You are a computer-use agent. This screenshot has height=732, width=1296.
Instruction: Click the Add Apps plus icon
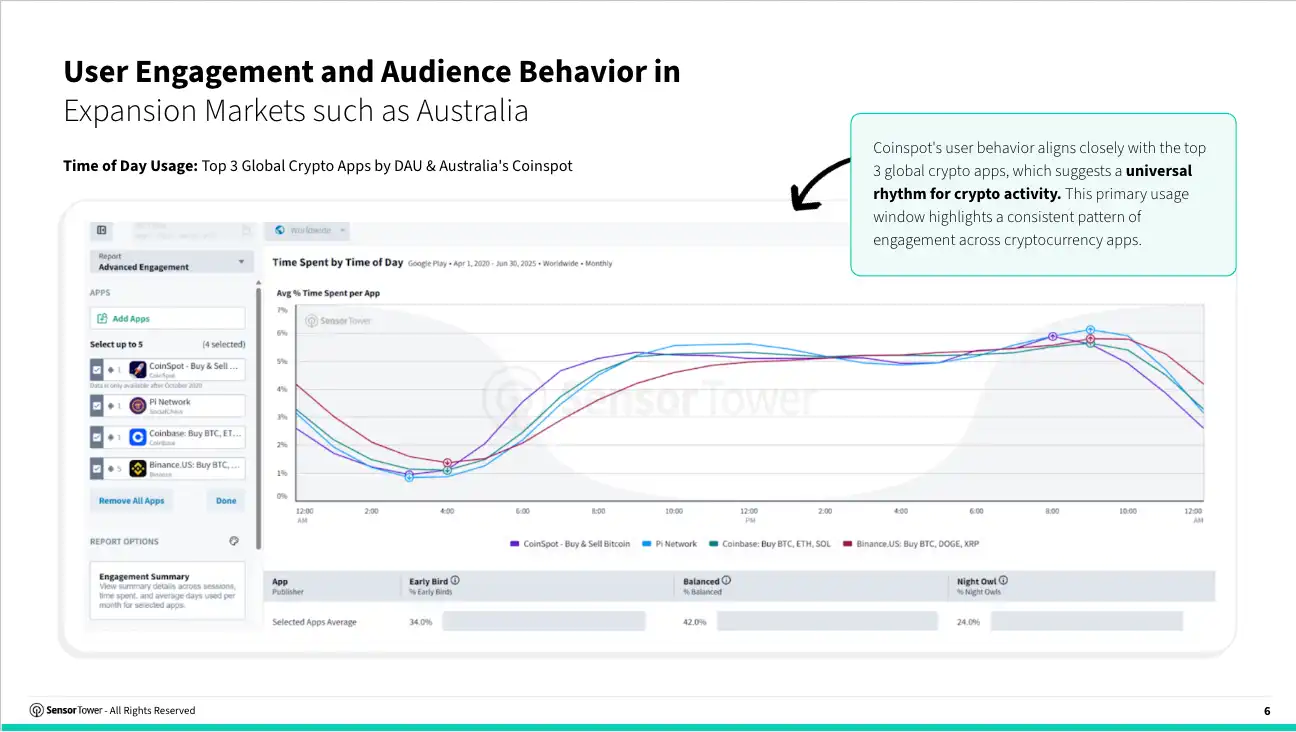(x=102, y=319)
